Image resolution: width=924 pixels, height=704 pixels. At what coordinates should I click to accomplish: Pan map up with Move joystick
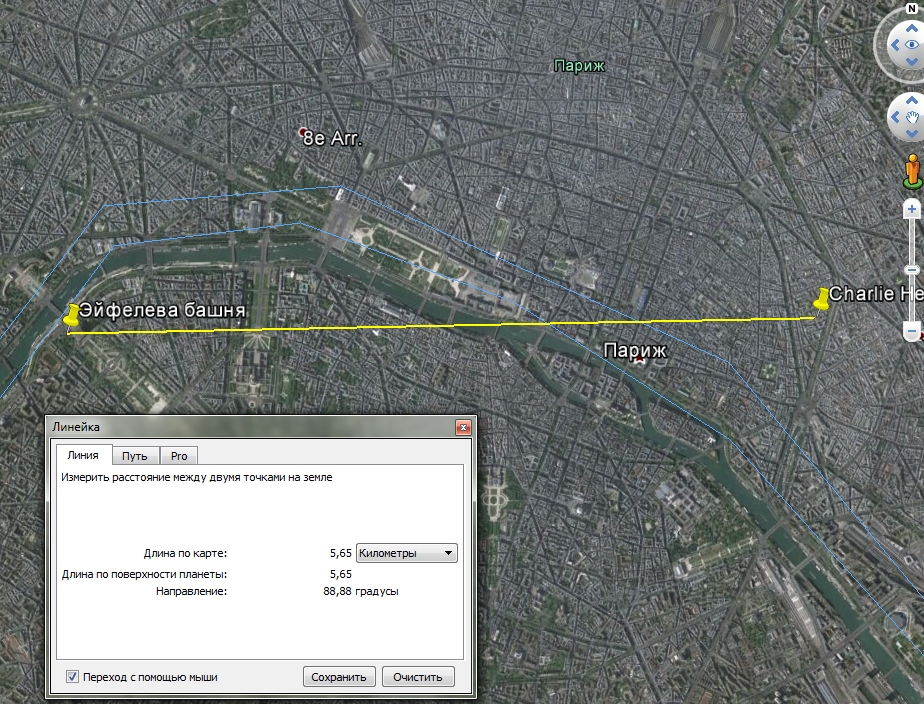912,101
